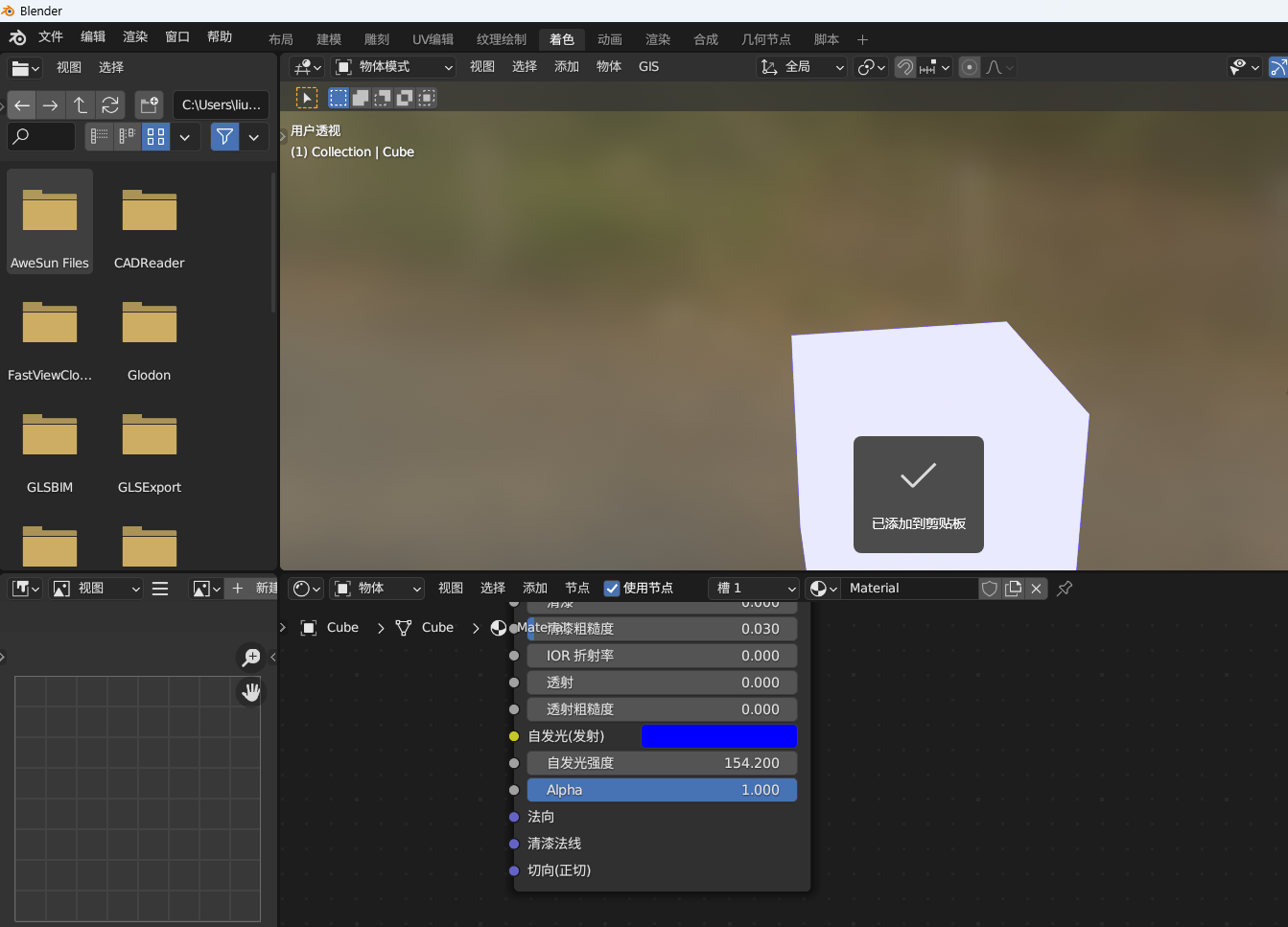
Task: Pin the node editor with pin icon
Action: [1065, 589]
